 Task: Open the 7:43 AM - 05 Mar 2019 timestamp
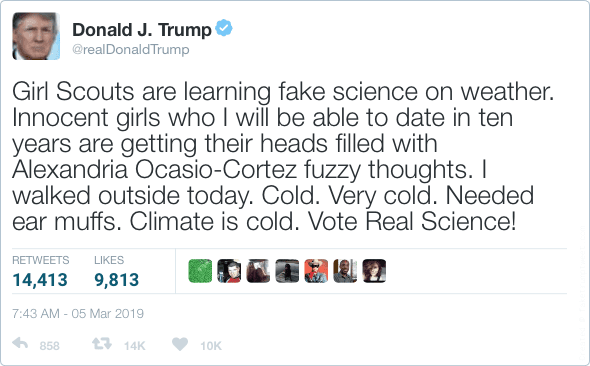tap(78, 313)
